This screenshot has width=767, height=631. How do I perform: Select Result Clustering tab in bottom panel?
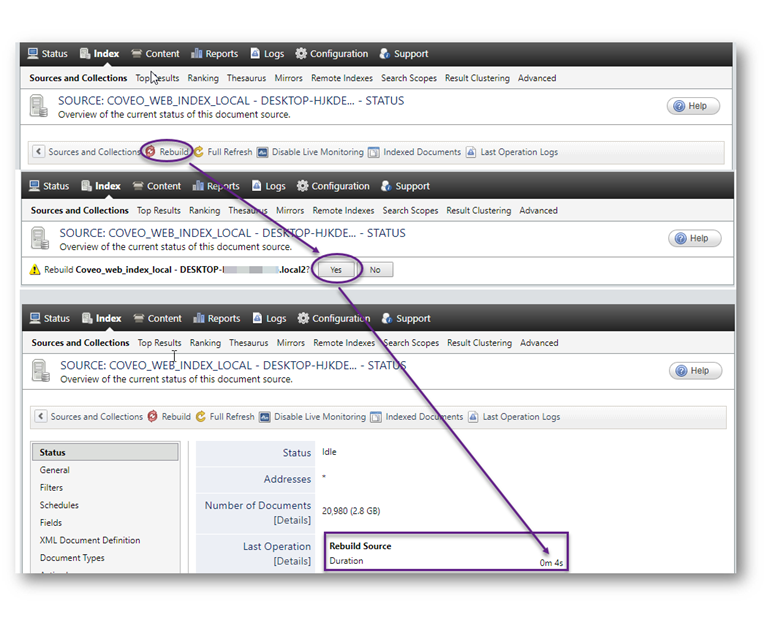479,343
